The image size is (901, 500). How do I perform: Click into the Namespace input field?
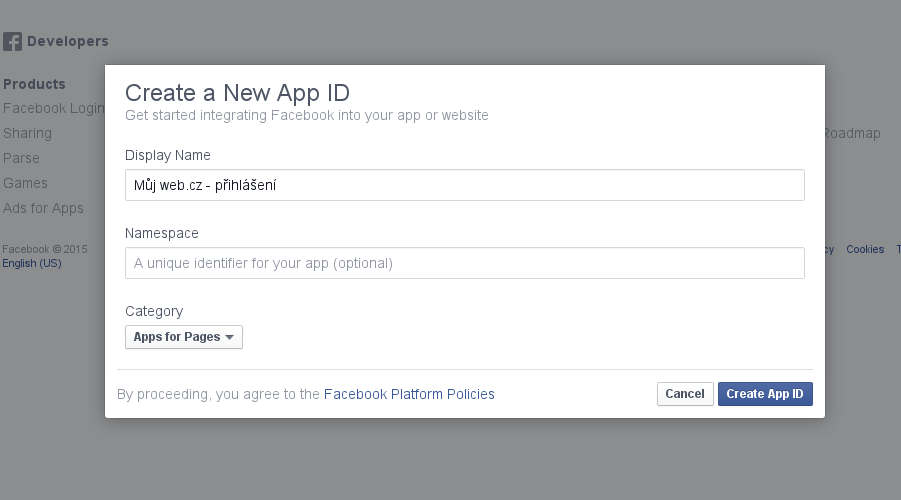pyautogui.click(x=465, y=263)
